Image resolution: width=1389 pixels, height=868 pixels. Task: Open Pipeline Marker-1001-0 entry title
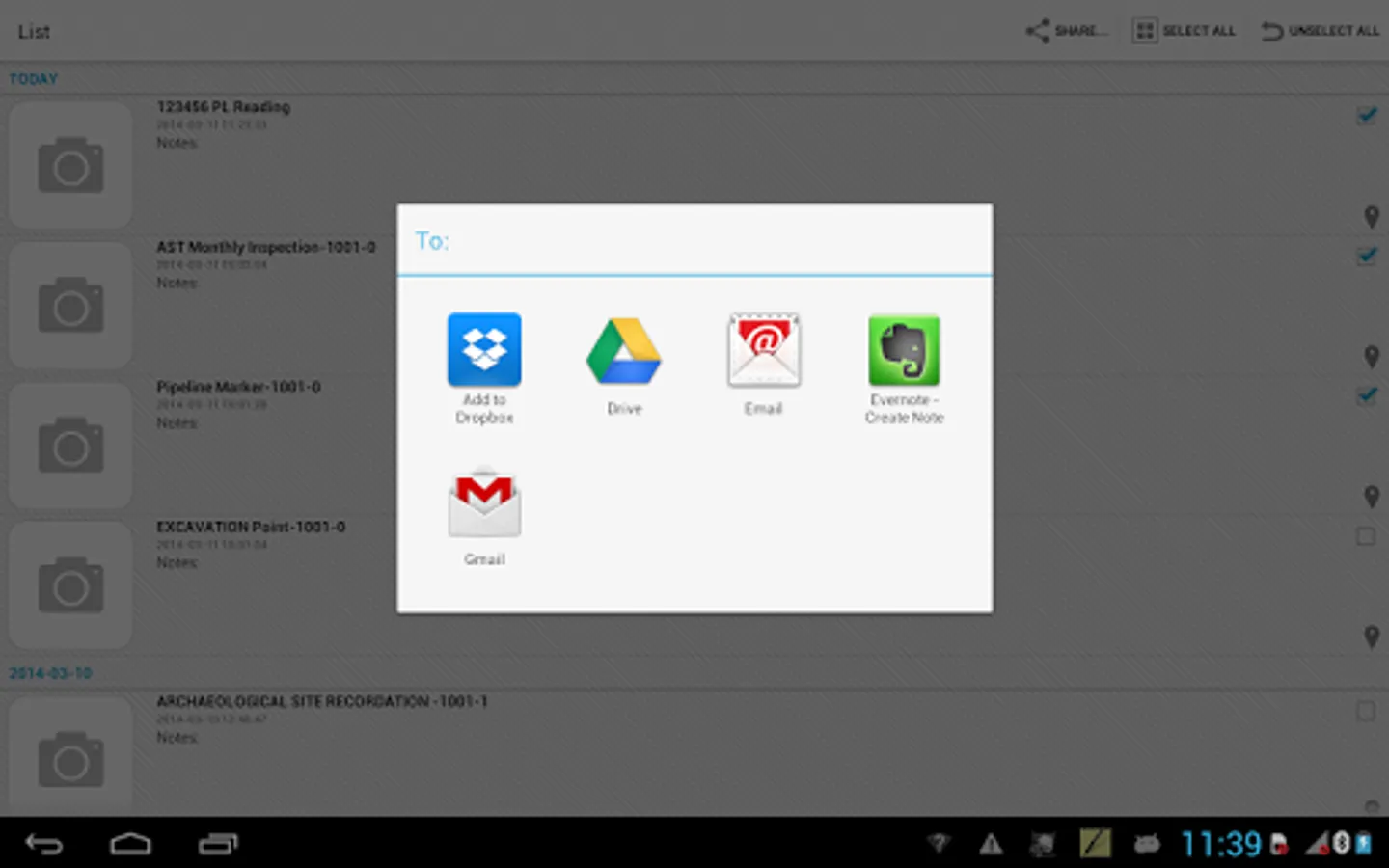pos(238,387)
